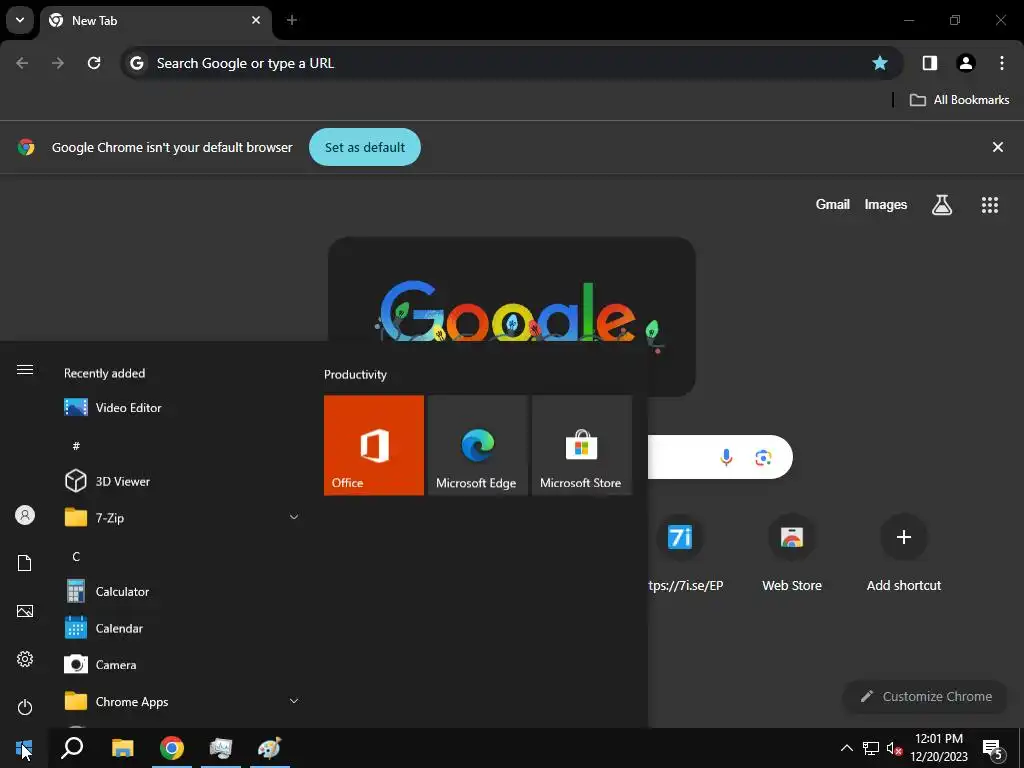Viewport: 1024px width, 768px height.
Task: Expand the Start menu hamburger button
Action: [25, 370]
